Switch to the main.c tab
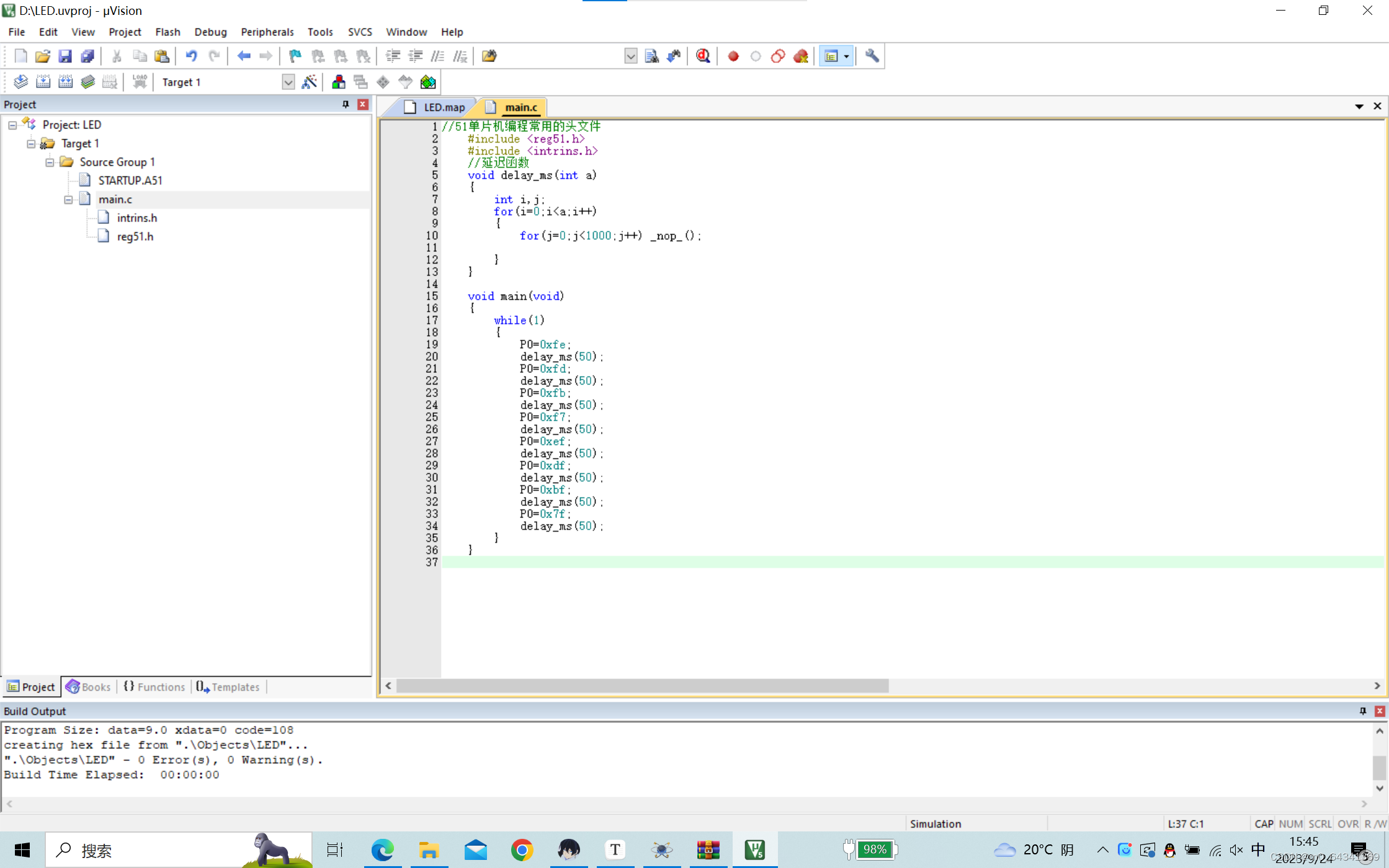 (521, 107)
